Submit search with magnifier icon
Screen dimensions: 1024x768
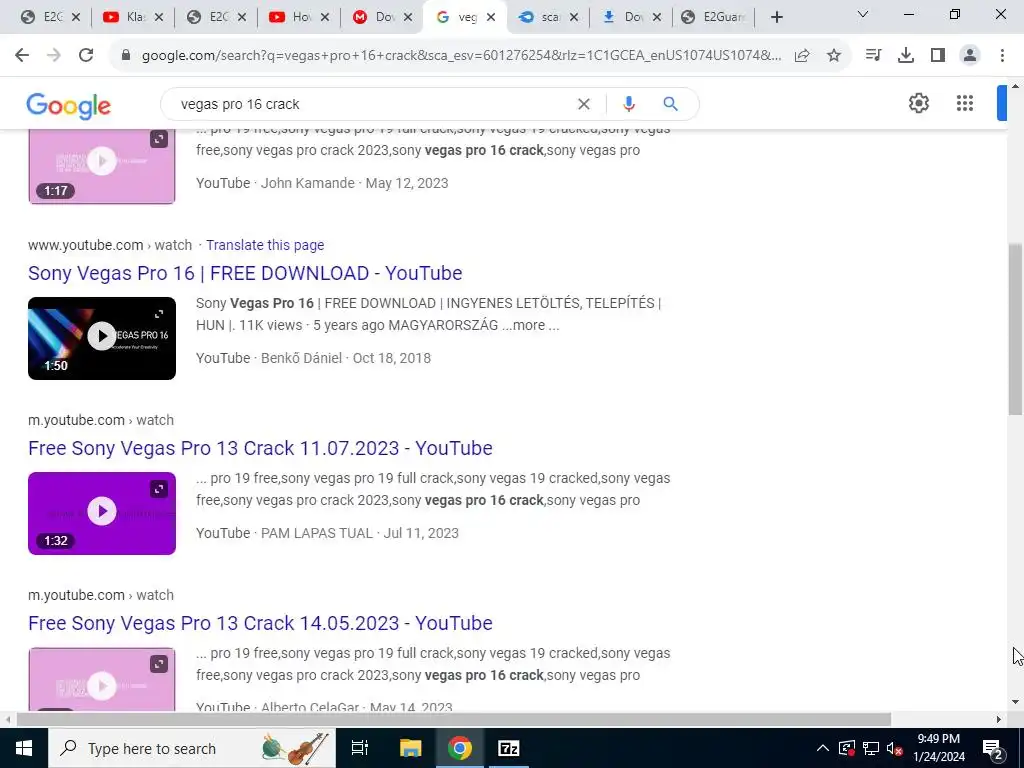(670, 104)
